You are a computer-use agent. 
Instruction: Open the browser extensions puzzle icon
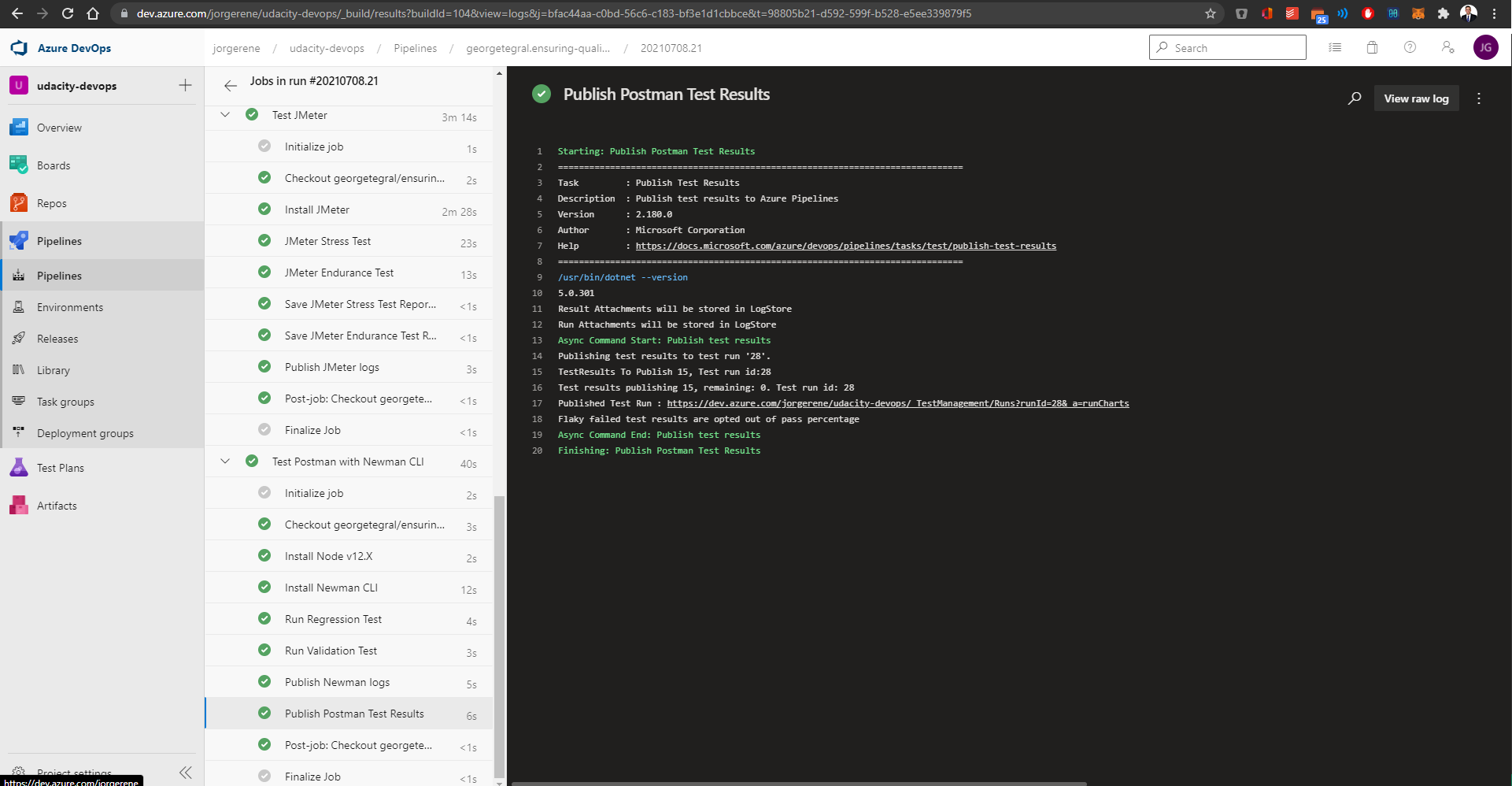point(1444,13)
